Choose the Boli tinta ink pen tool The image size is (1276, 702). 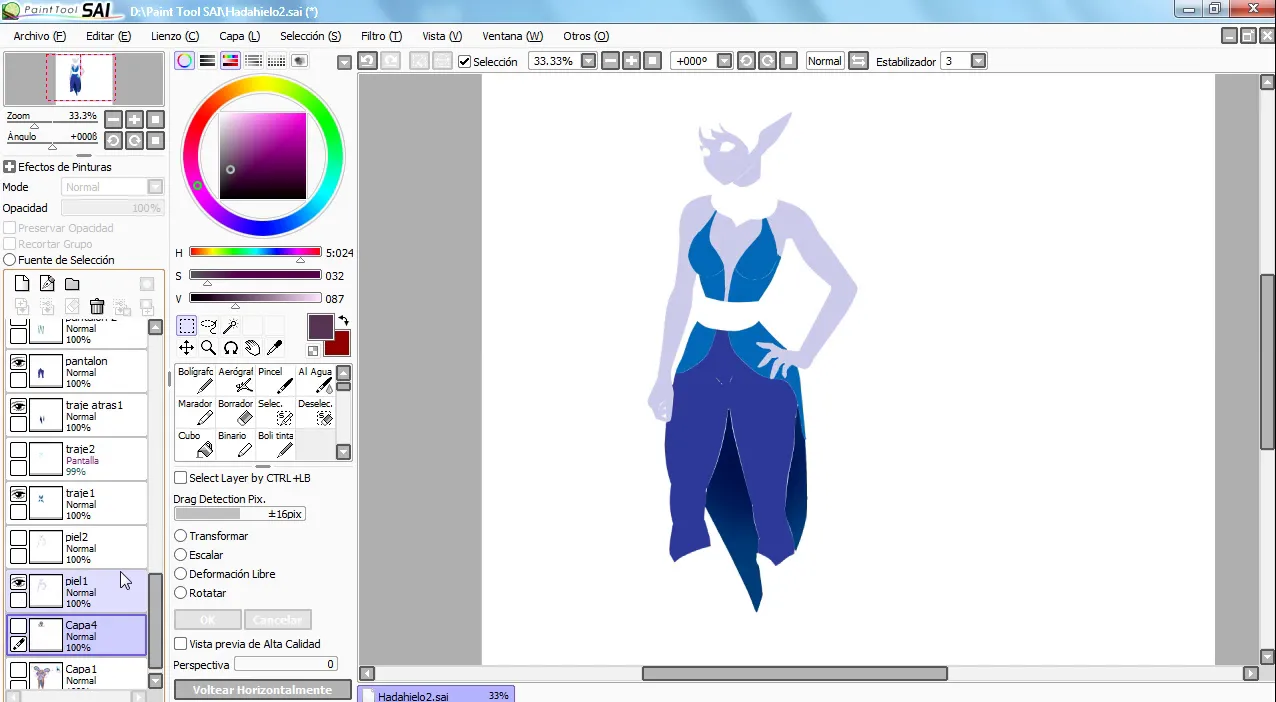[275, 444]
